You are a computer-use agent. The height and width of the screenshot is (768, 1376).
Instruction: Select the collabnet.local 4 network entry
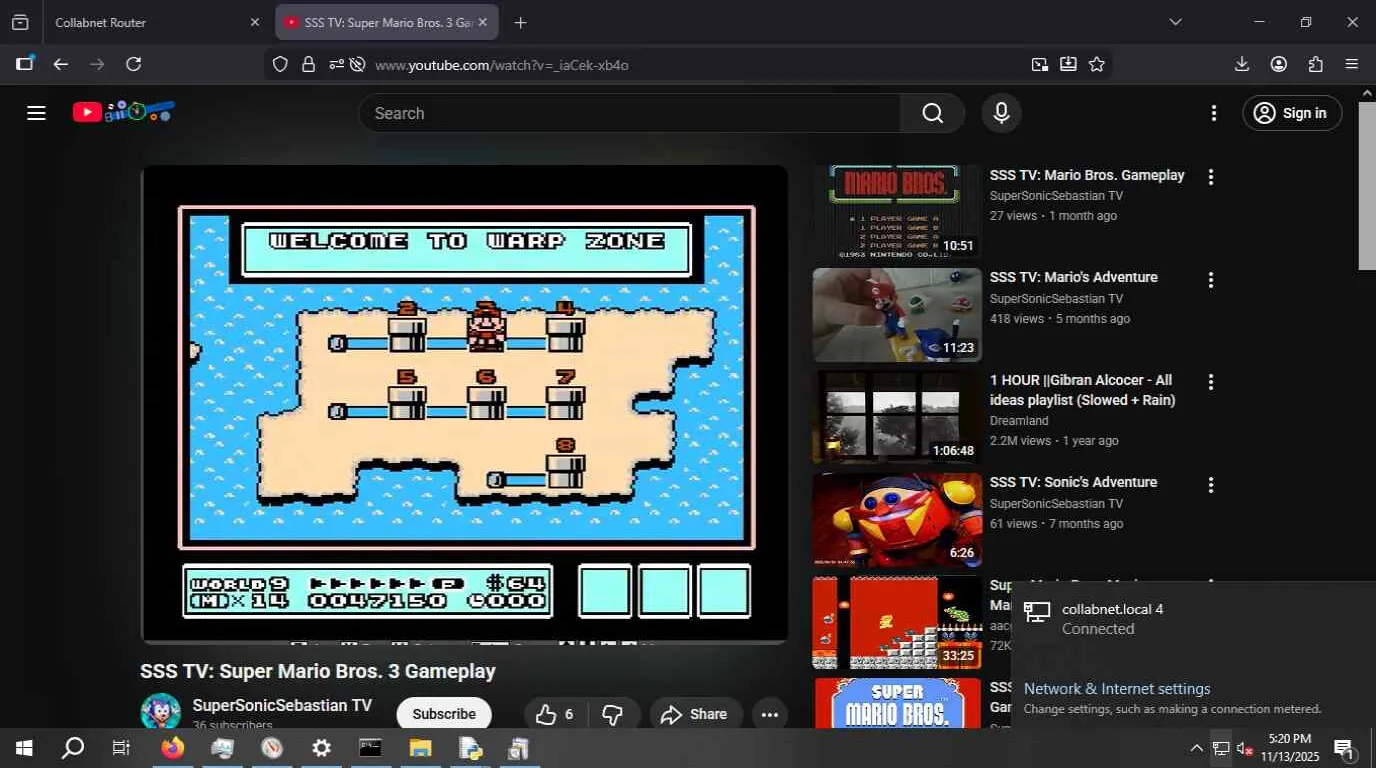(x=1193, y=619)
